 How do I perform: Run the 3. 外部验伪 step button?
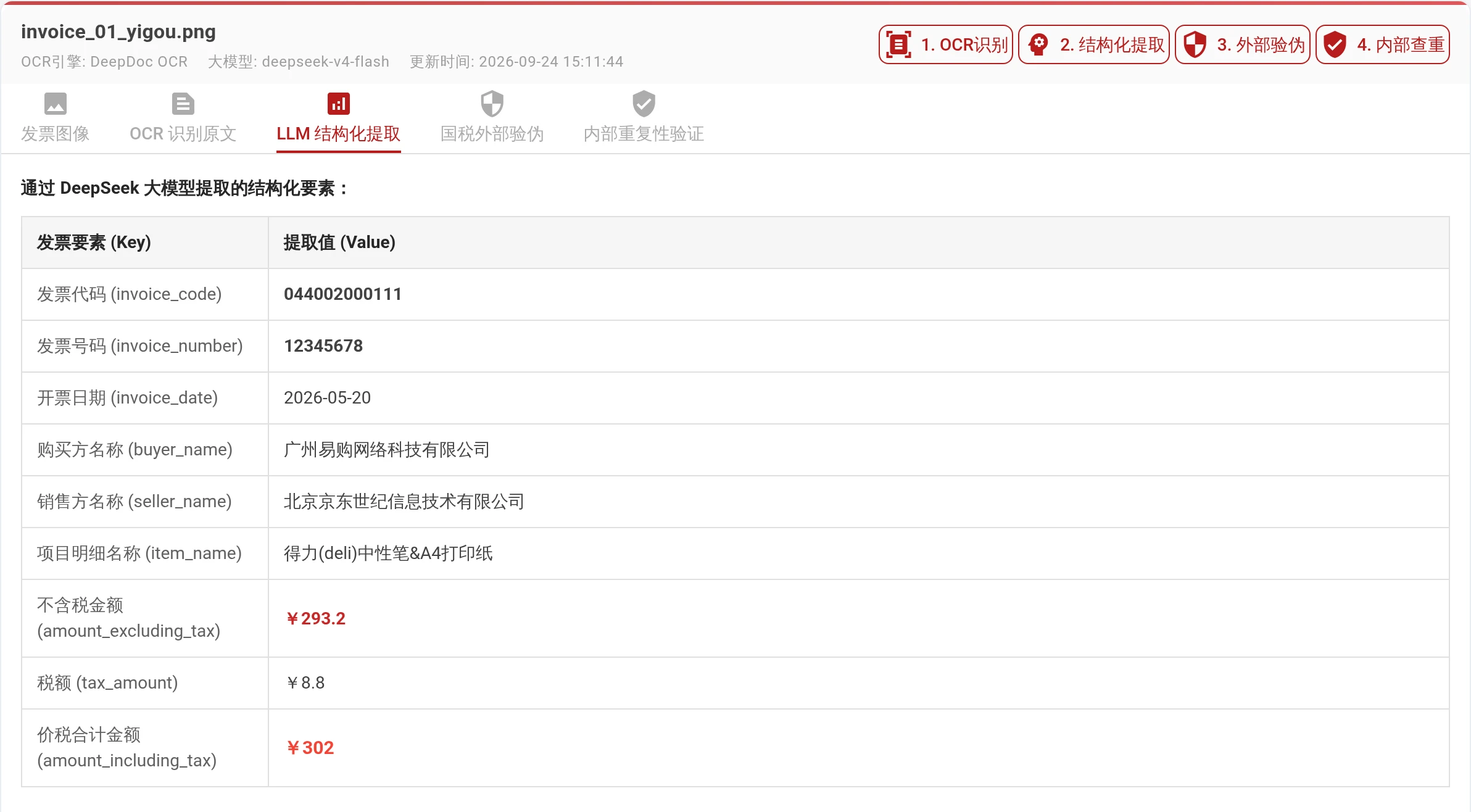[x=1243, y=44]
